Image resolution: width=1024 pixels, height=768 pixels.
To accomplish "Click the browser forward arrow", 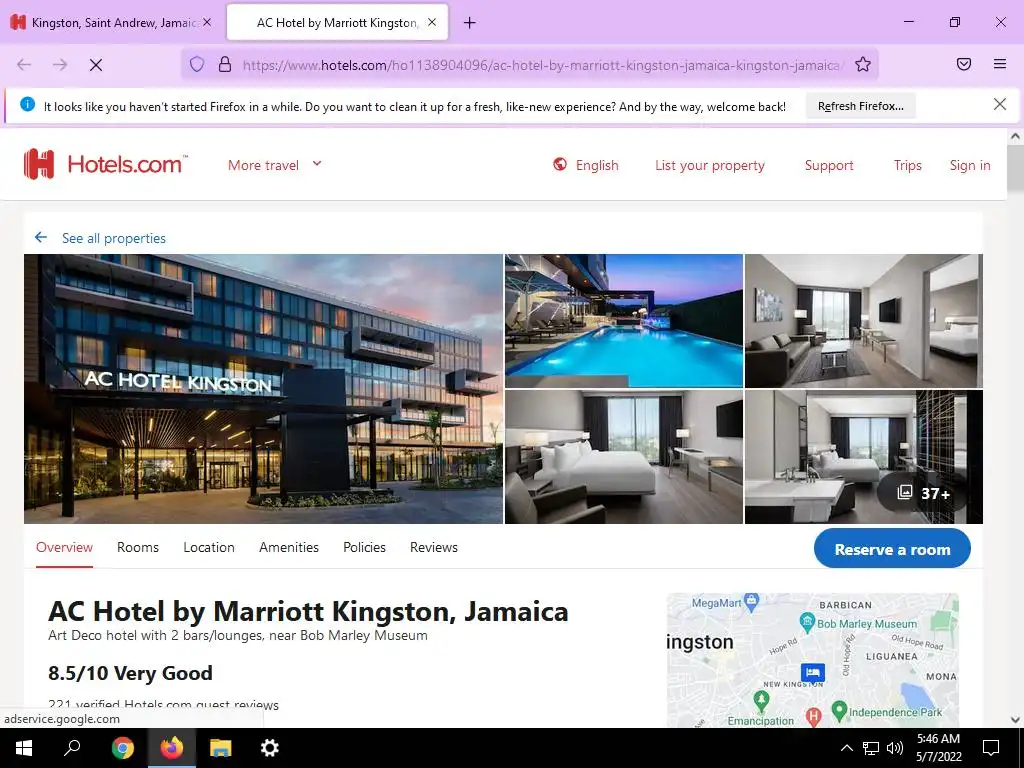I will 60,65.
